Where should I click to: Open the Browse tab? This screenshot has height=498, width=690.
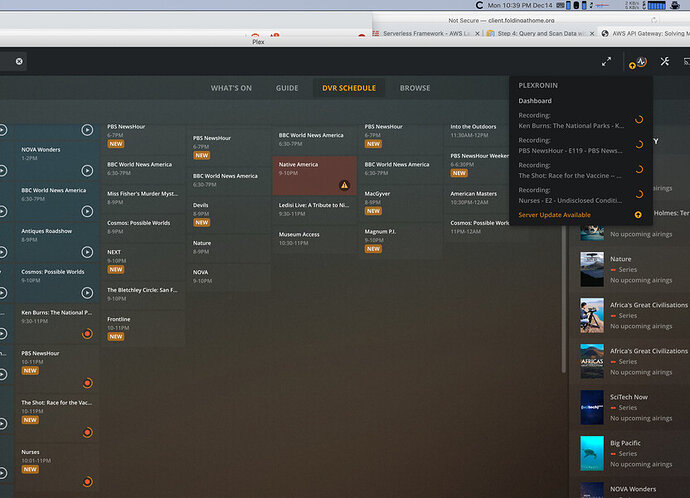tap(415, 88)
